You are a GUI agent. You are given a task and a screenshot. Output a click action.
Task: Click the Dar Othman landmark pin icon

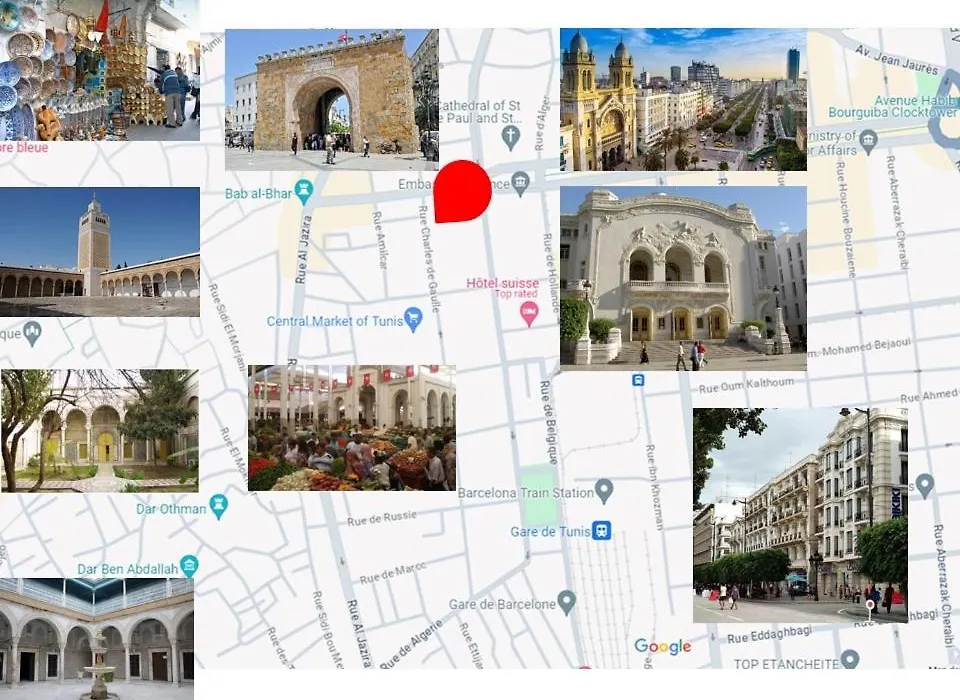219,507
